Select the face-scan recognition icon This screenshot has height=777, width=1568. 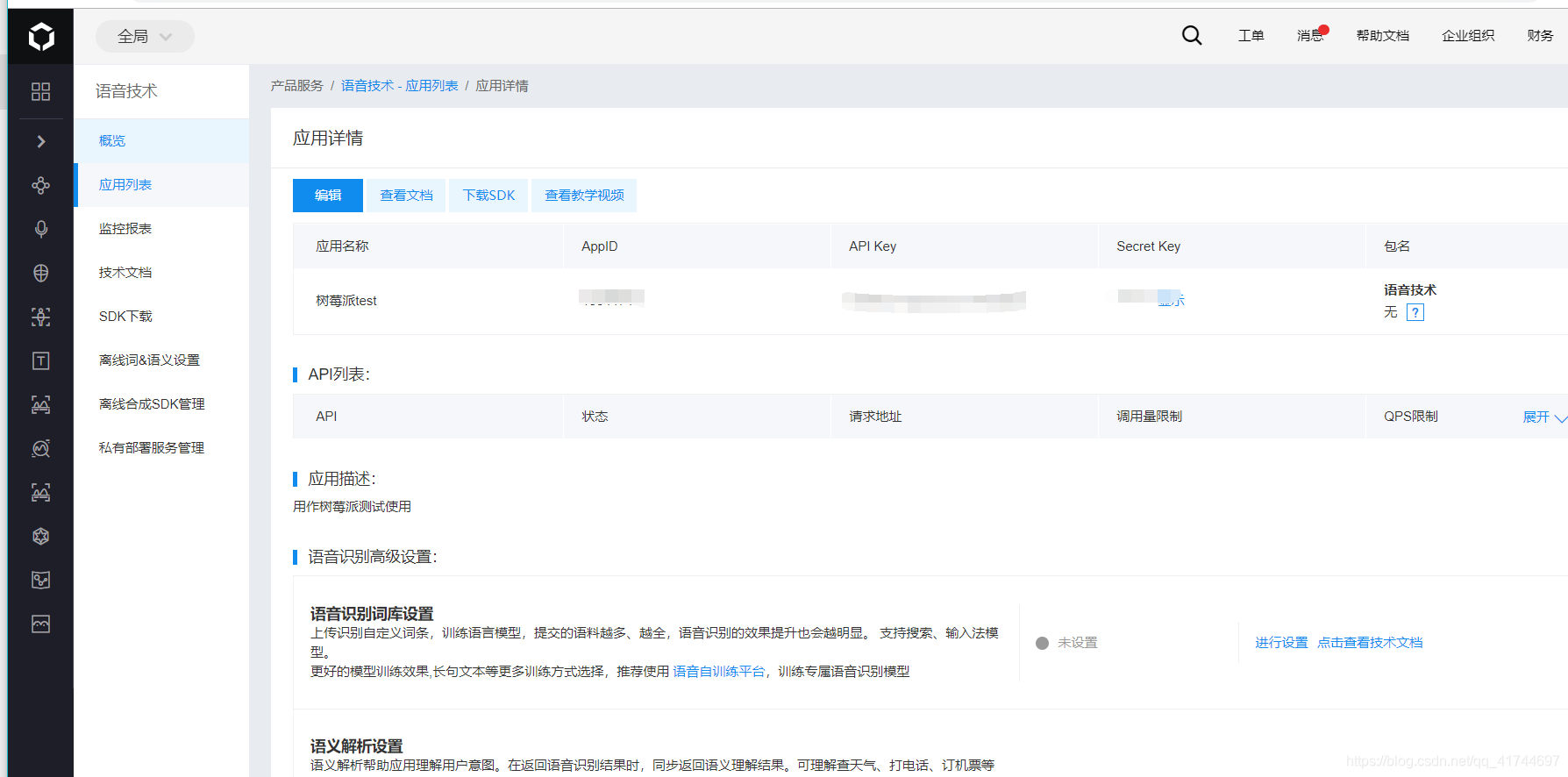coord(40,317)
